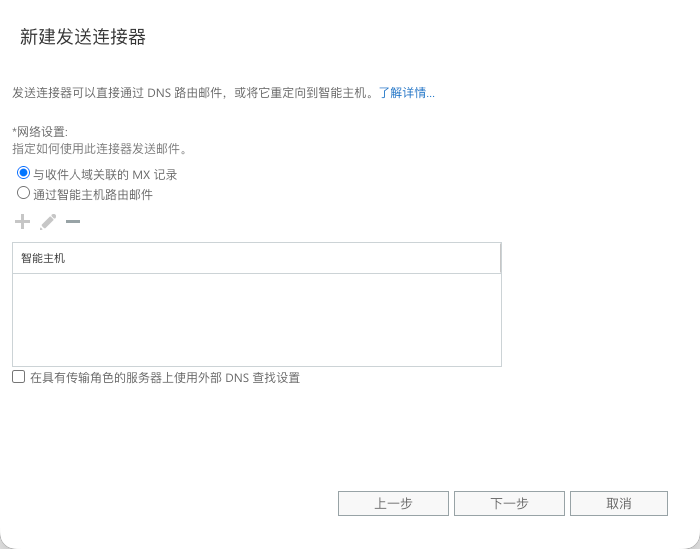Click the 与收件人域关联的 MX 记录 label
Image resolution: width=700 pixels, height=549 pixels.
(105, 174)
